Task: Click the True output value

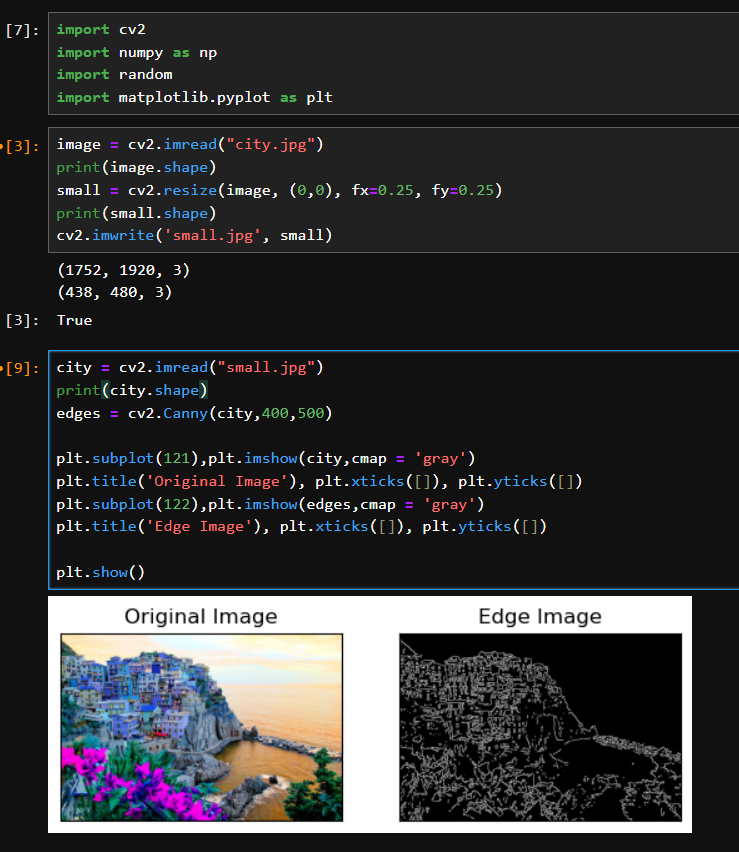Action: 74,320
